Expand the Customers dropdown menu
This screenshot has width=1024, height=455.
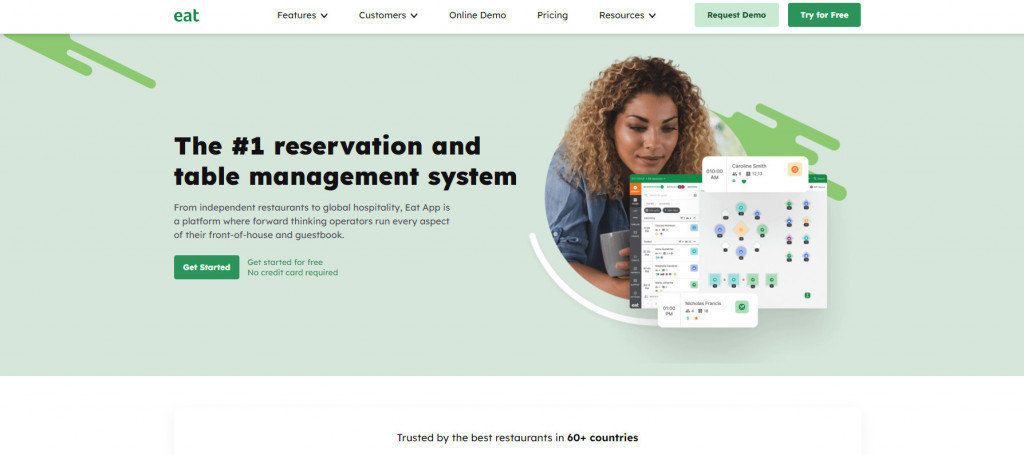coord(388,15)
